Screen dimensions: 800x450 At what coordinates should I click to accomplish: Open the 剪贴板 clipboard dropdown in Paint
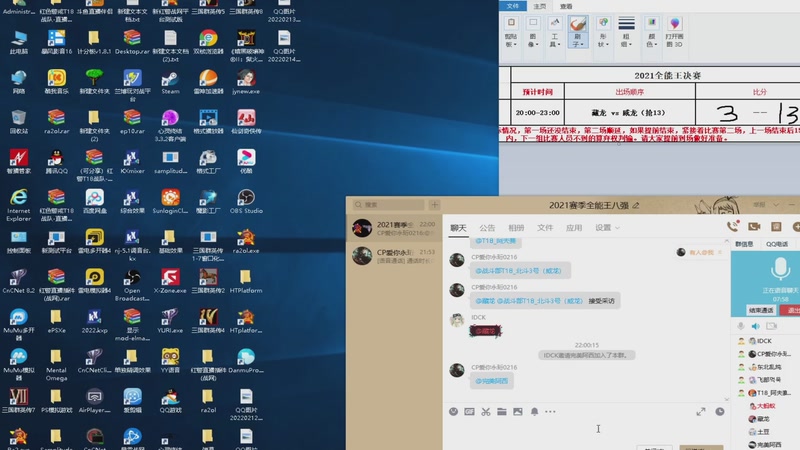point(511,41)
